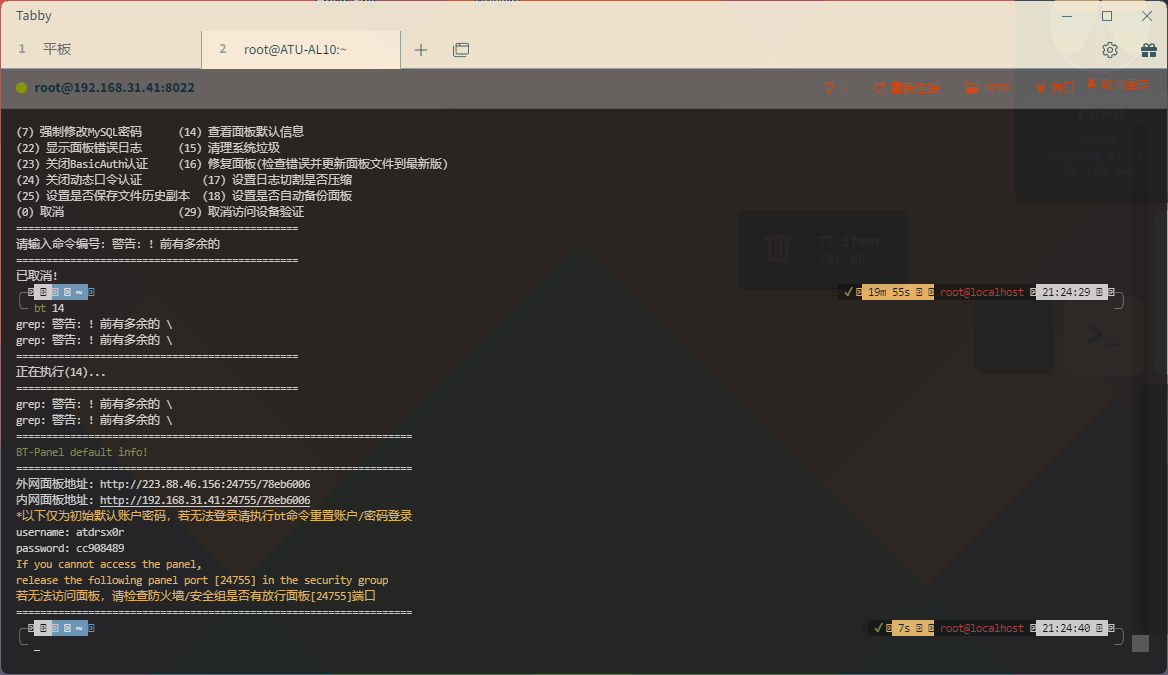The height and width of the screenshot is (675, 1168).
Task: Expand the lightbulb dropdown arrow
Action: coord(844,88)
